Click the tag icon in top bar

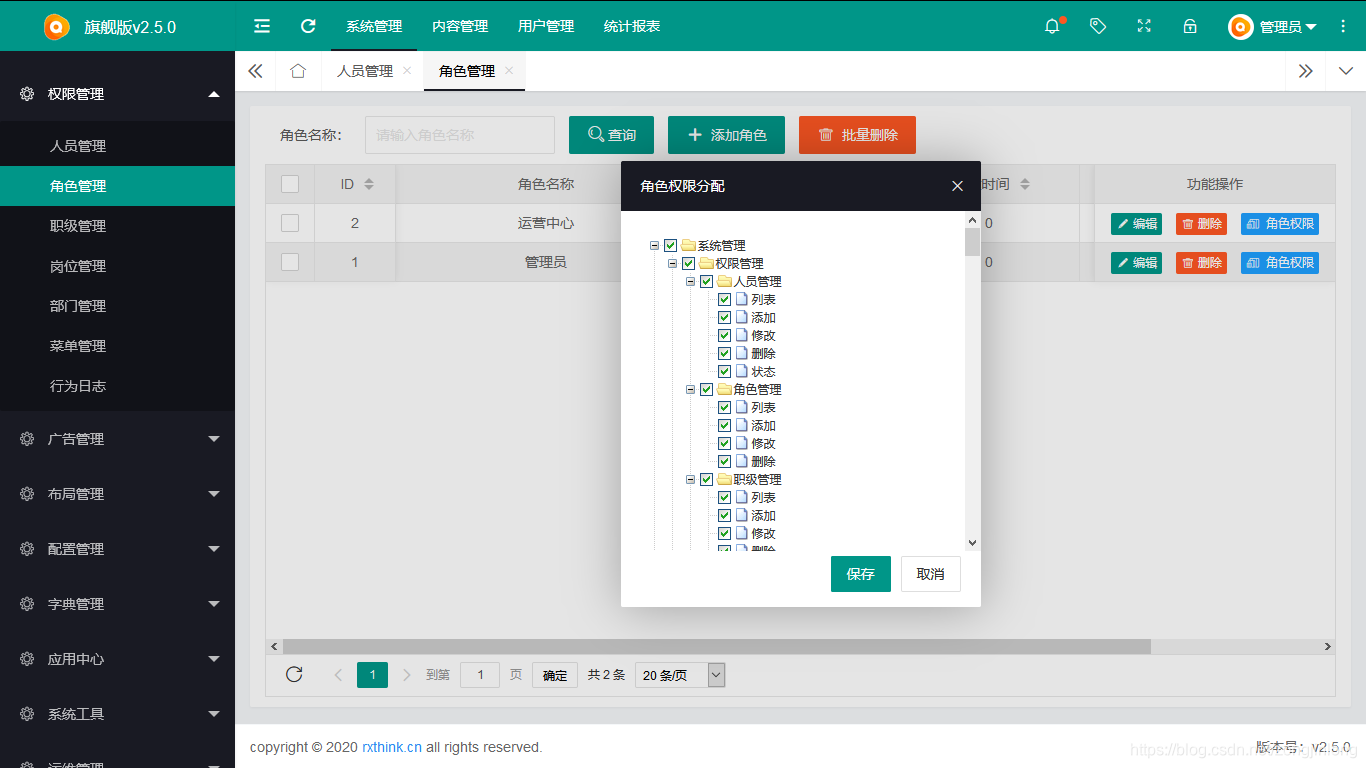pyautogui.click(x=1098, y=26)
